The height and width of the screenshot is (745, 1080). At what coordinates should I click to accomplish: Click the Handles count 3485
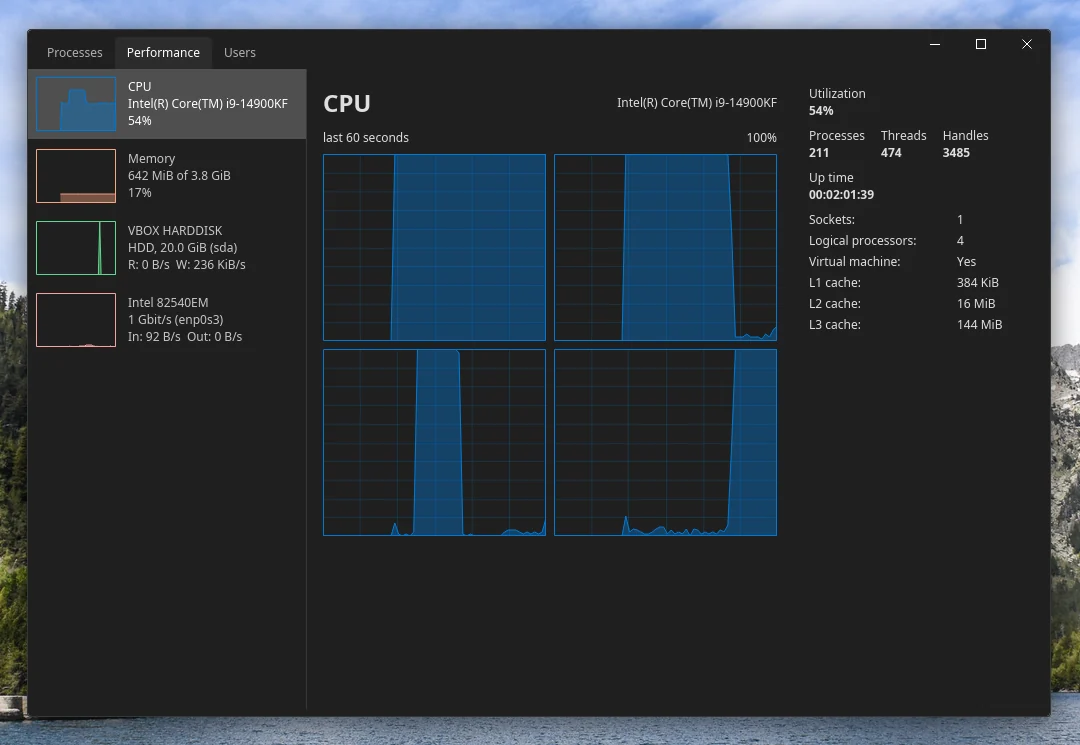[x=956, y=153]
